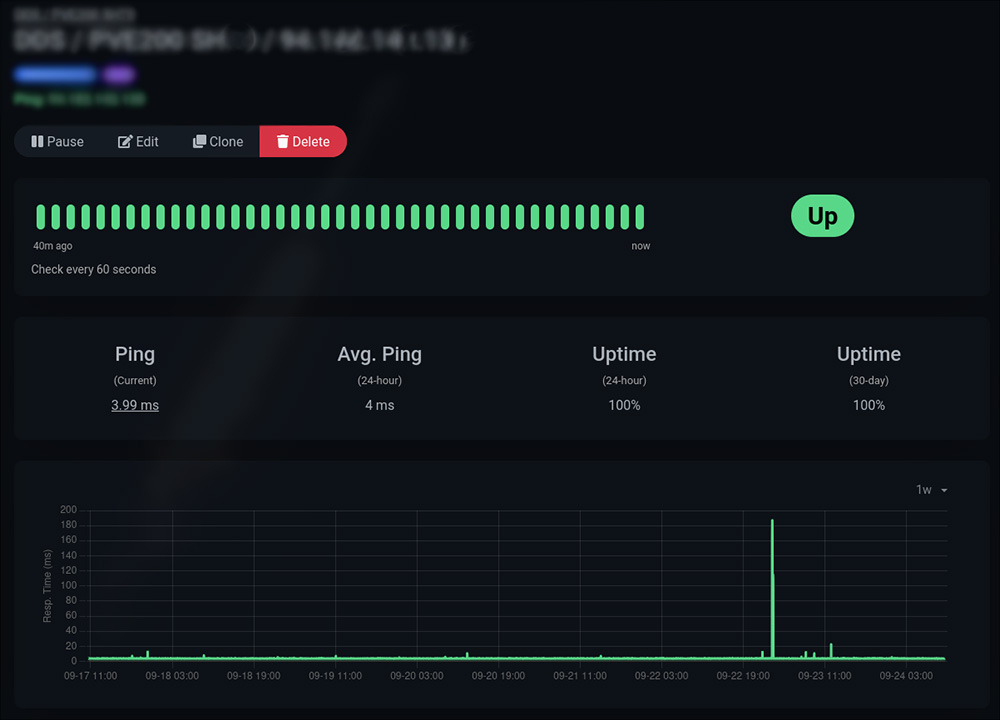Open the 1w chart period dropdown

click(x=931, y=490)
